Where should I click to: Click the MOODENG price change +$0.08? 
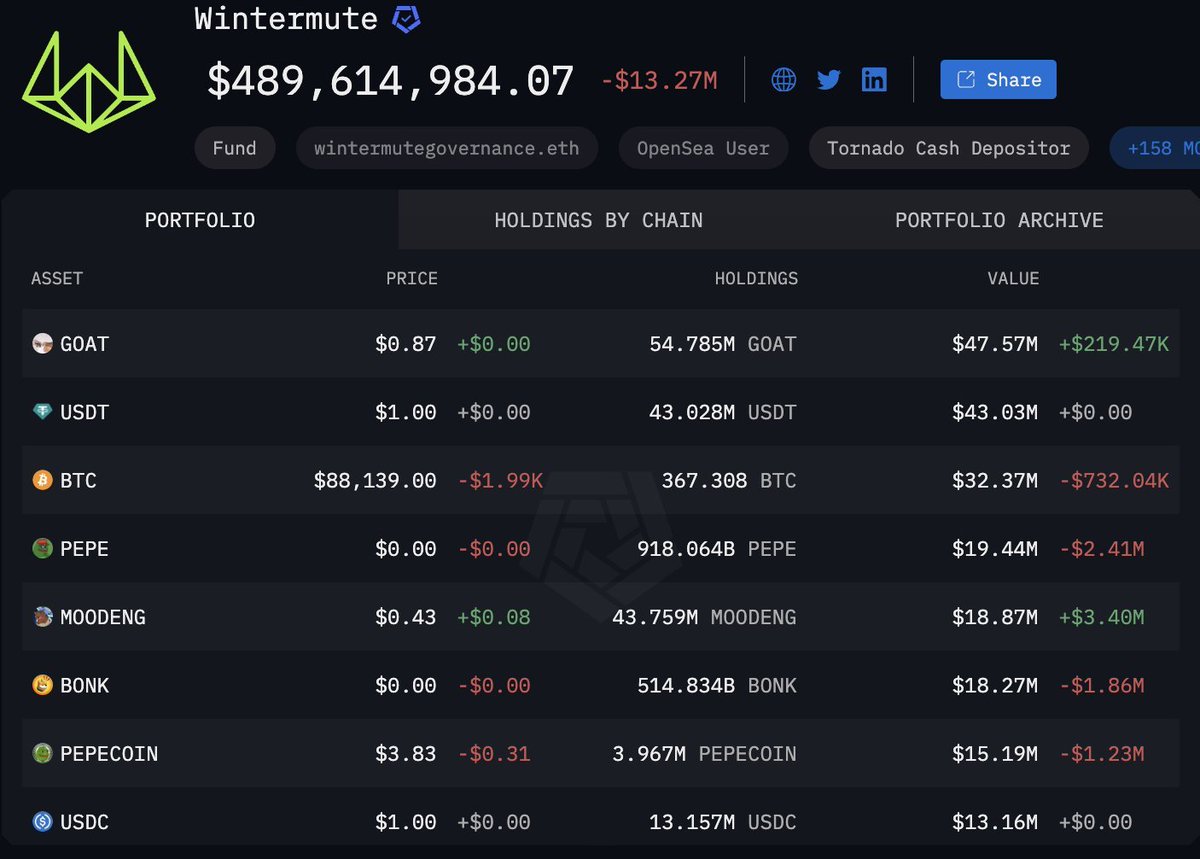point(494,617)
